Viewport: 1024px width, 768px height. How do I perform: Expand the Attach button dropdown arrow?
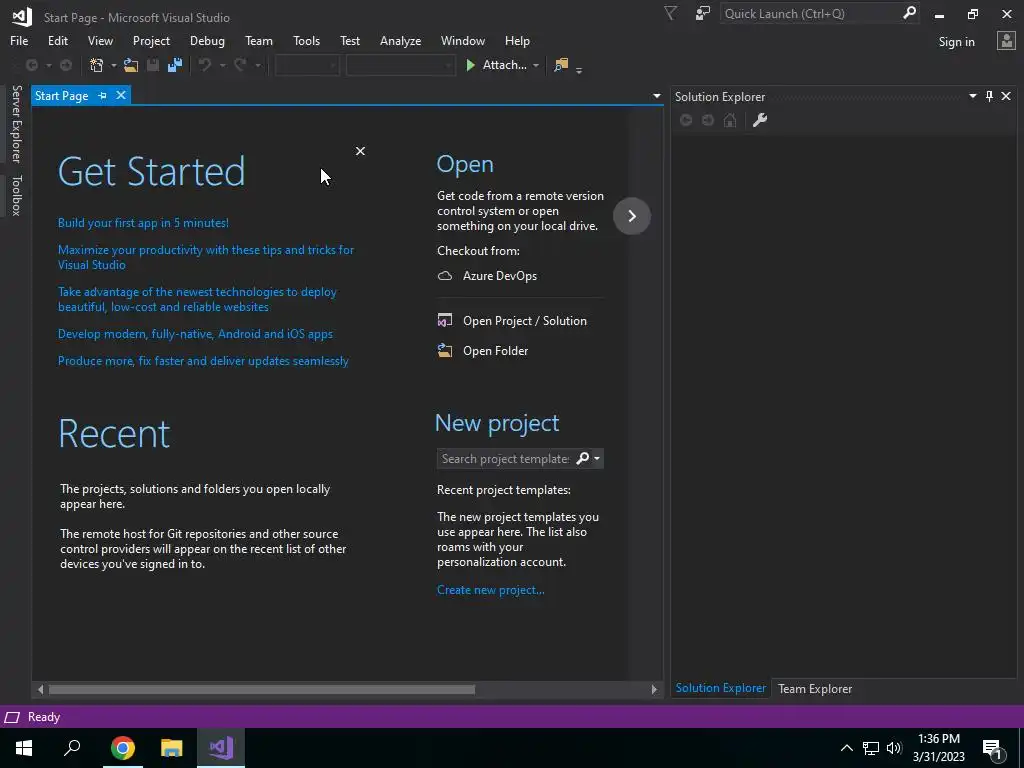[536, 65]
